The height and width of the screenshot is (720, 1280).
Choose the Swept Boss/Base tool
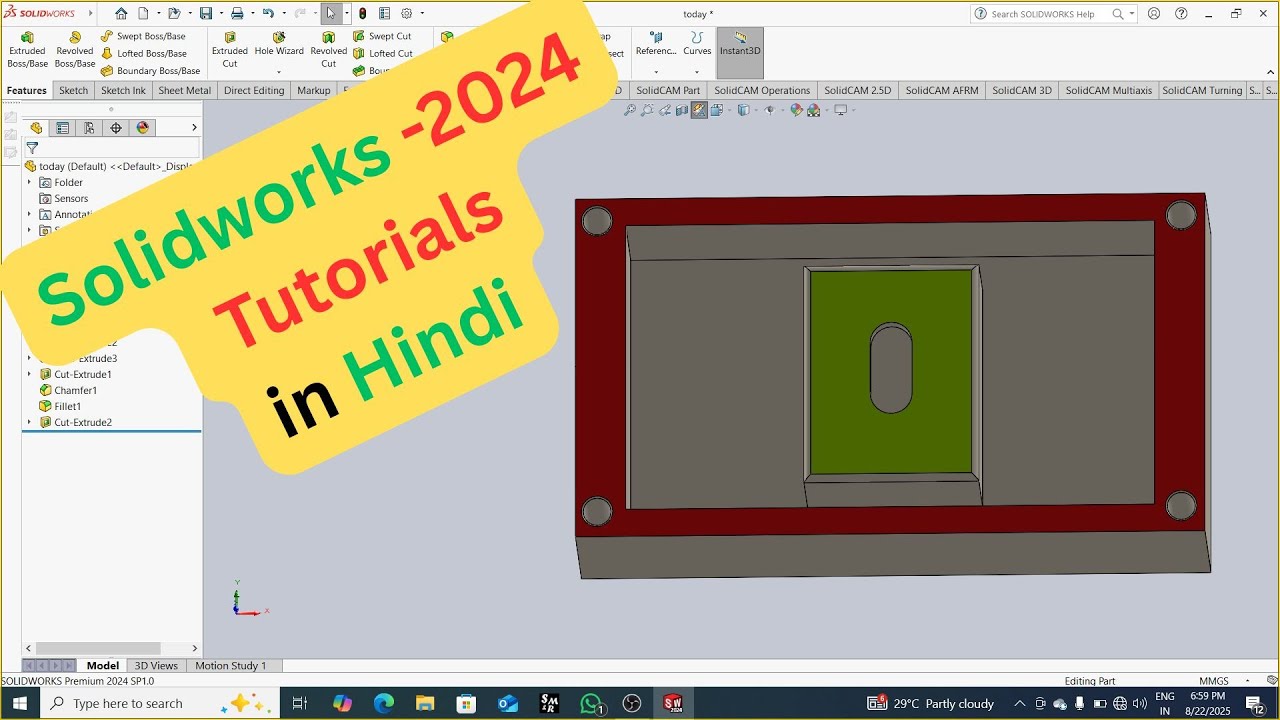click(143, 36)
